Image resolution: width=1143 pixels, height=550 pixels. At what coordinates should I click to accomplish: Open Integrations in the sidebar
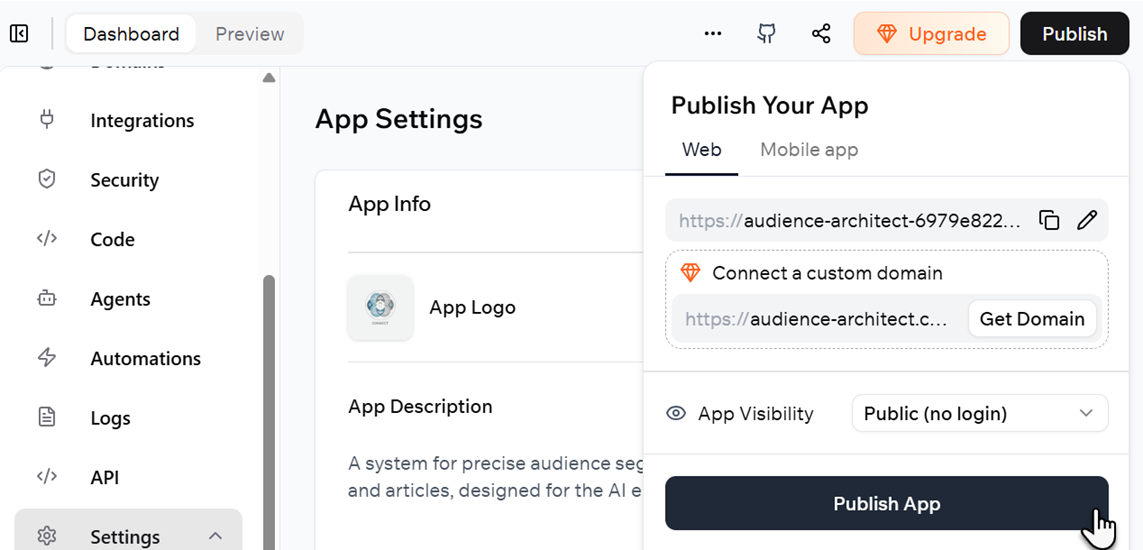141,121
